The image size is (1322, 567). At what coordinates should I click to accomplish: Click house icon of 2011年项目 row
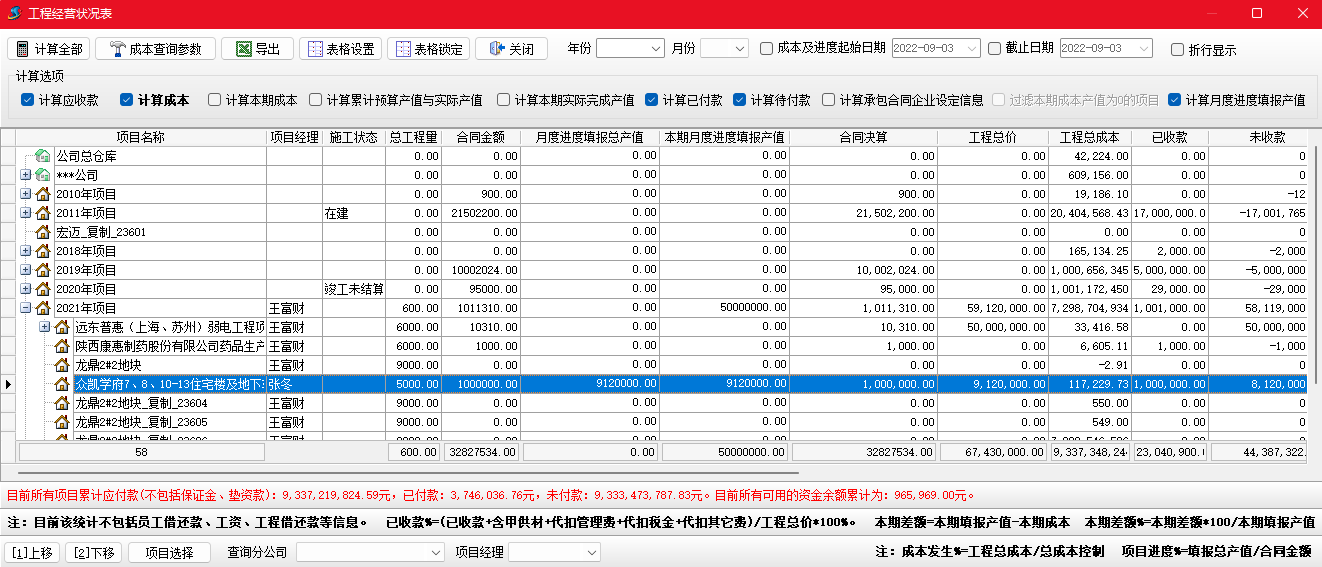43,213
